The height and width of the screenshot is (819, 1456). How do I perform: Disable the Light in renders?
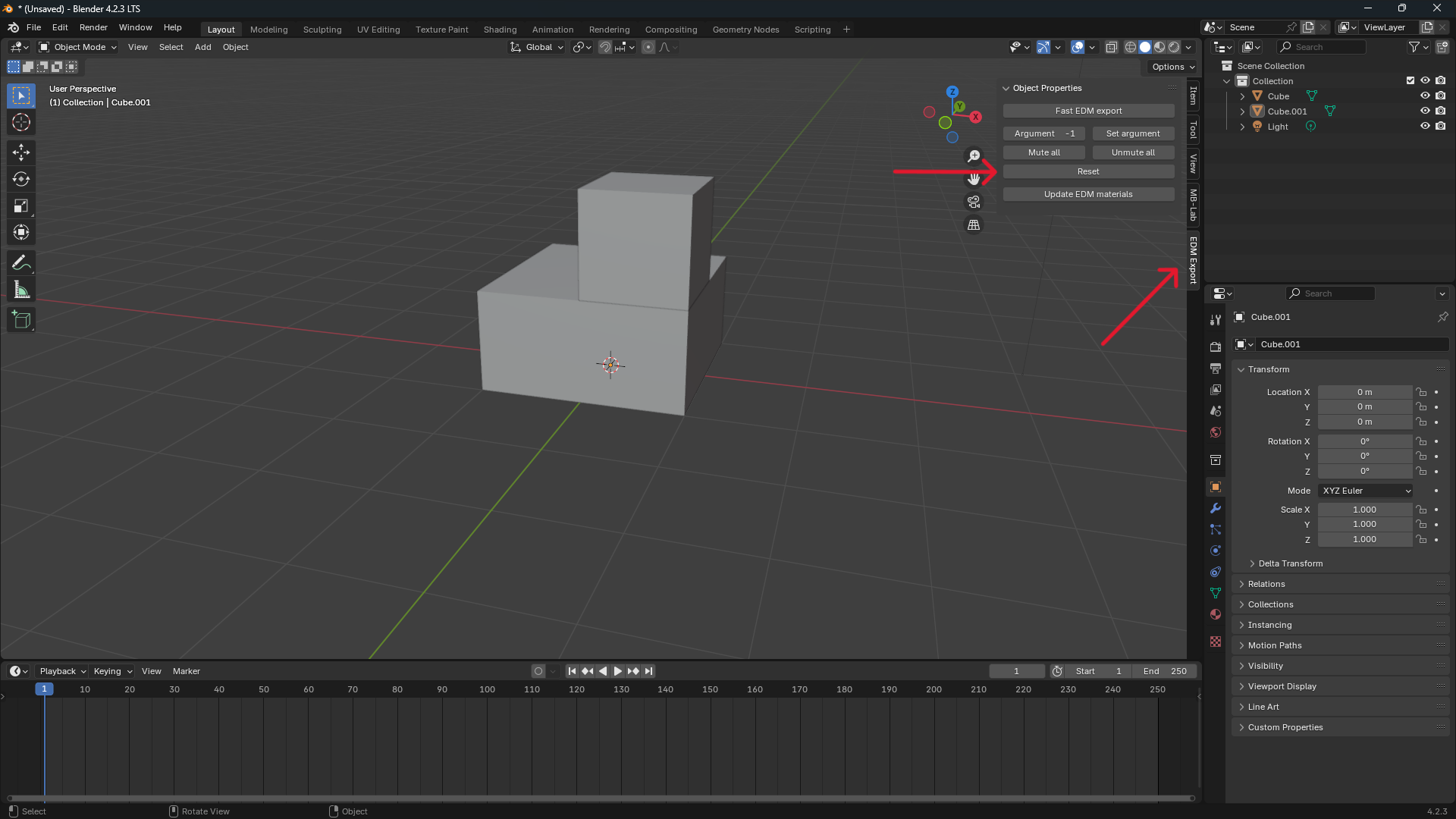(1440, 127)
